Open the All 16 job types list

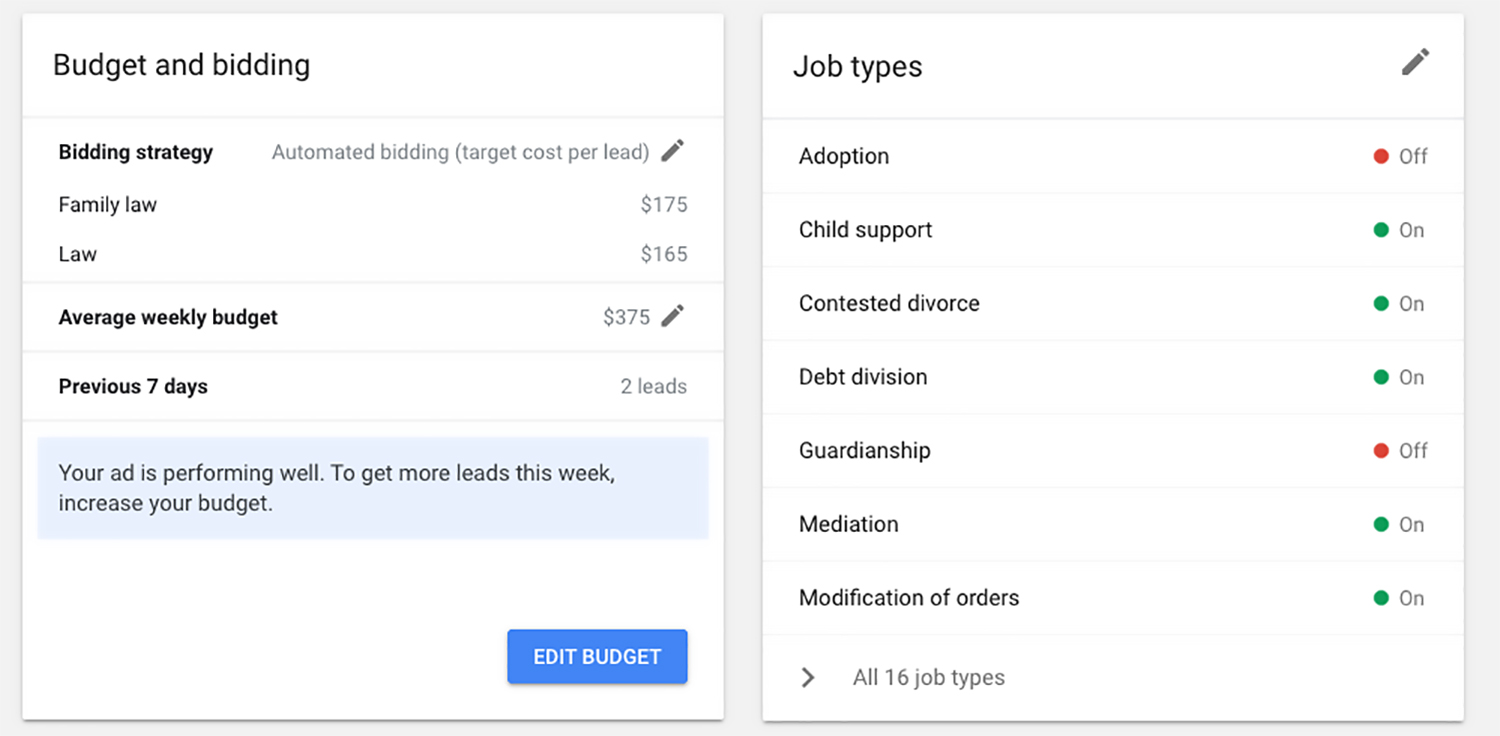click(x=928, y=678)
